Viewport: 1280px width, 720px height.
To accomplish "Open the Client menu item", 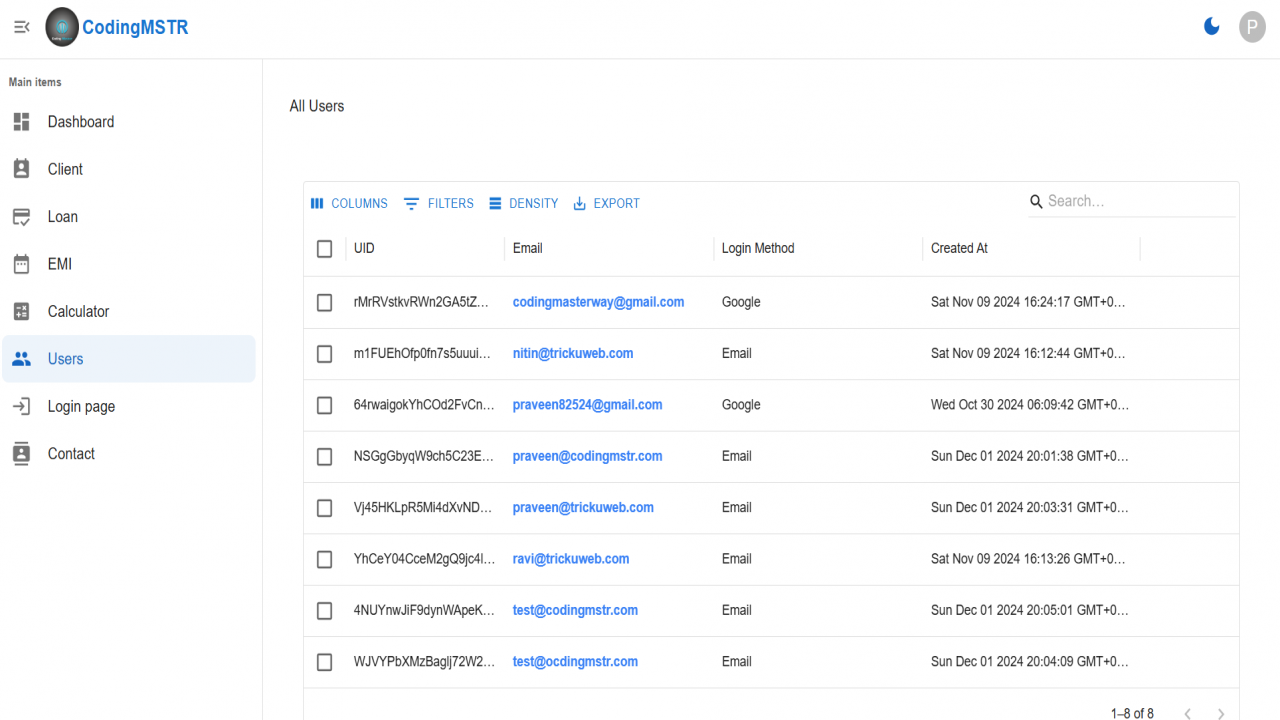I will coord(128,169).
